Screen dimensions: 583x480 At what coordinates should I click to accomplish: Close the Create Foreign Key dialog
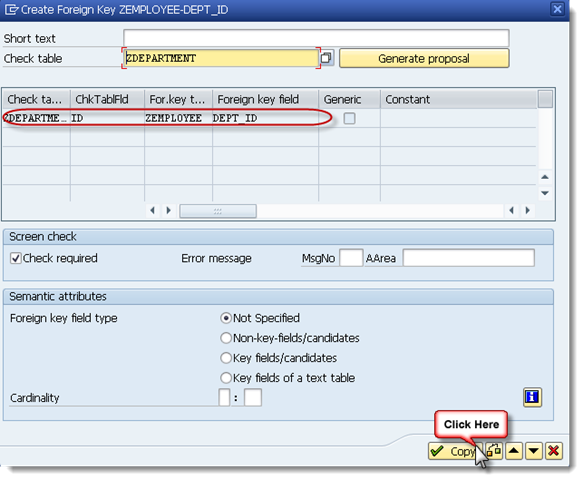tap(557, 9)
